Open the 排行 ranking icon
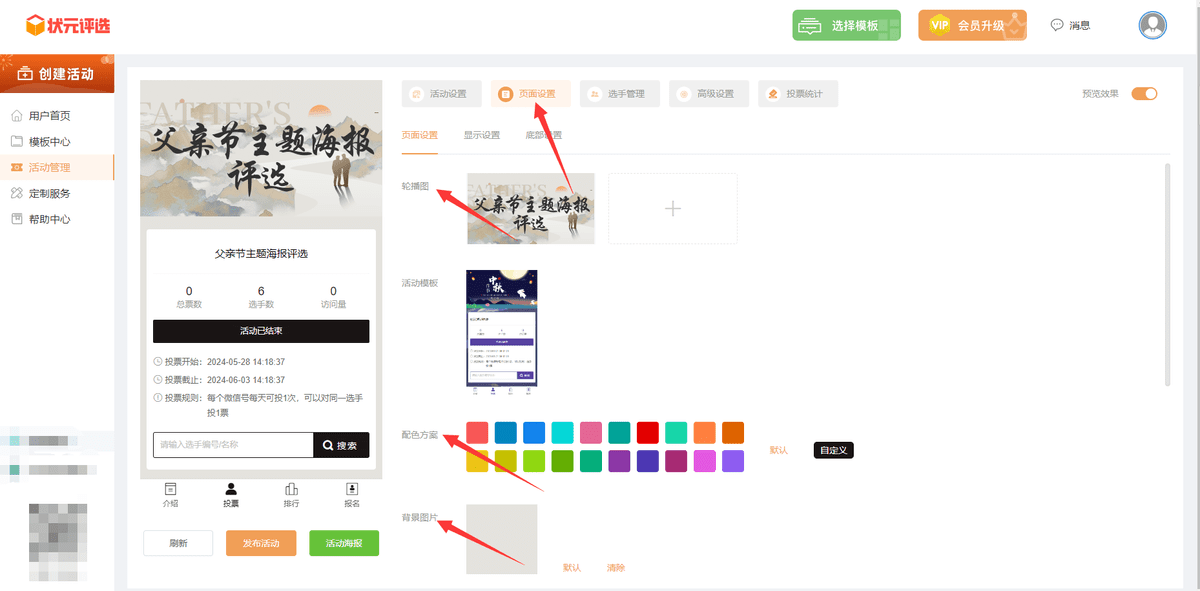Image resolution: width=1200 pixels, height=591 pixels. [291, 495]
